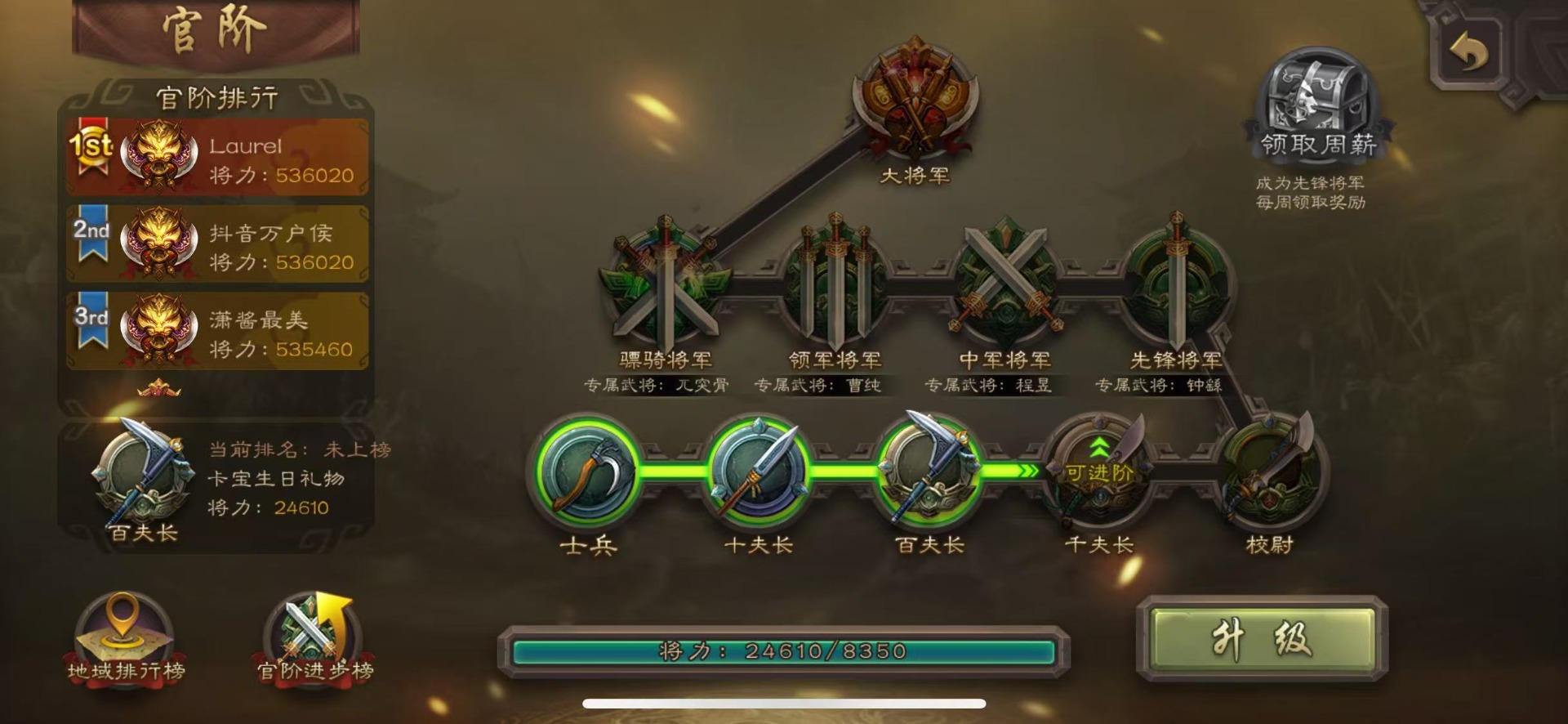Click the 大将军 rank emblem
Screen dimensions: 1568x724
(915, 100)
